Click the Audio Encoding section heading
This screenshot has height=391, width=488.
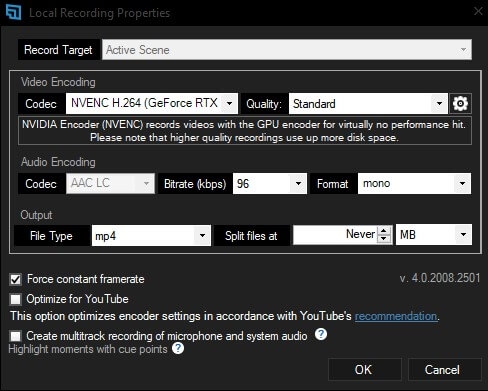point(58,162)
